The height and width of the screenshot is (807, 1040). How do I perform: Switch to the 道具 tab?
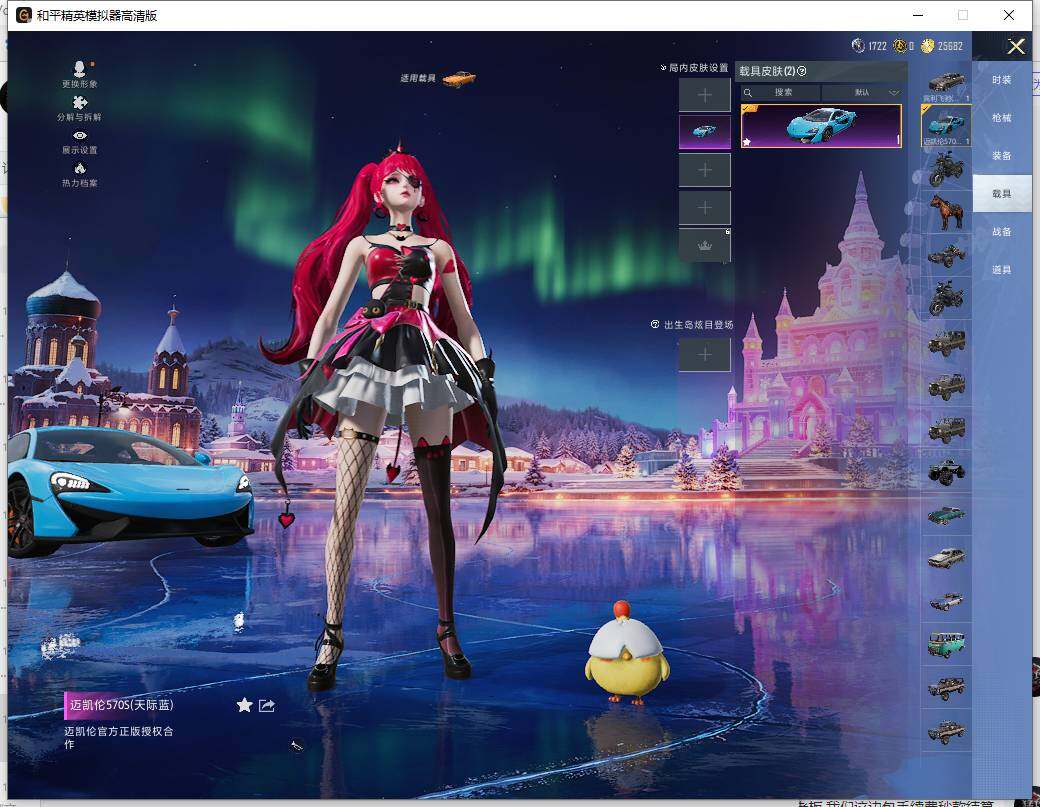tap(1002, 270)
